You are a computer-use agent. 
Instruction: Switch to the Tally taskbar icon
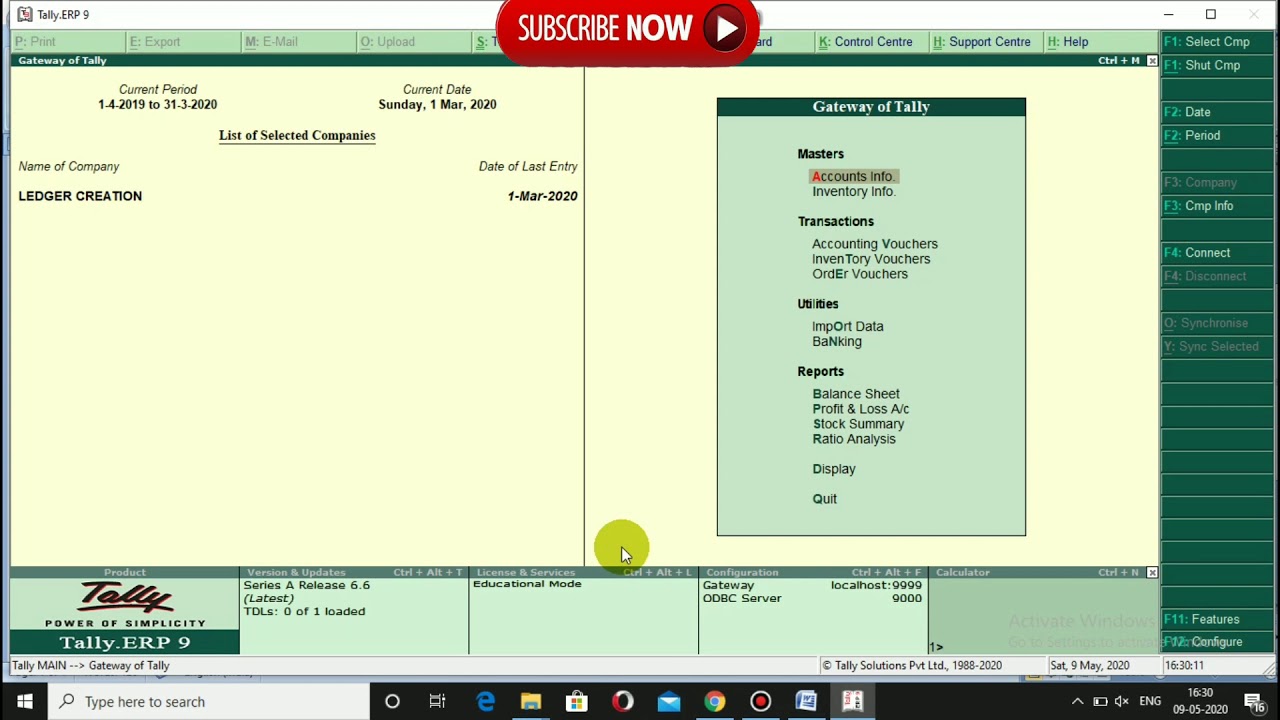(x=852, y=702)
